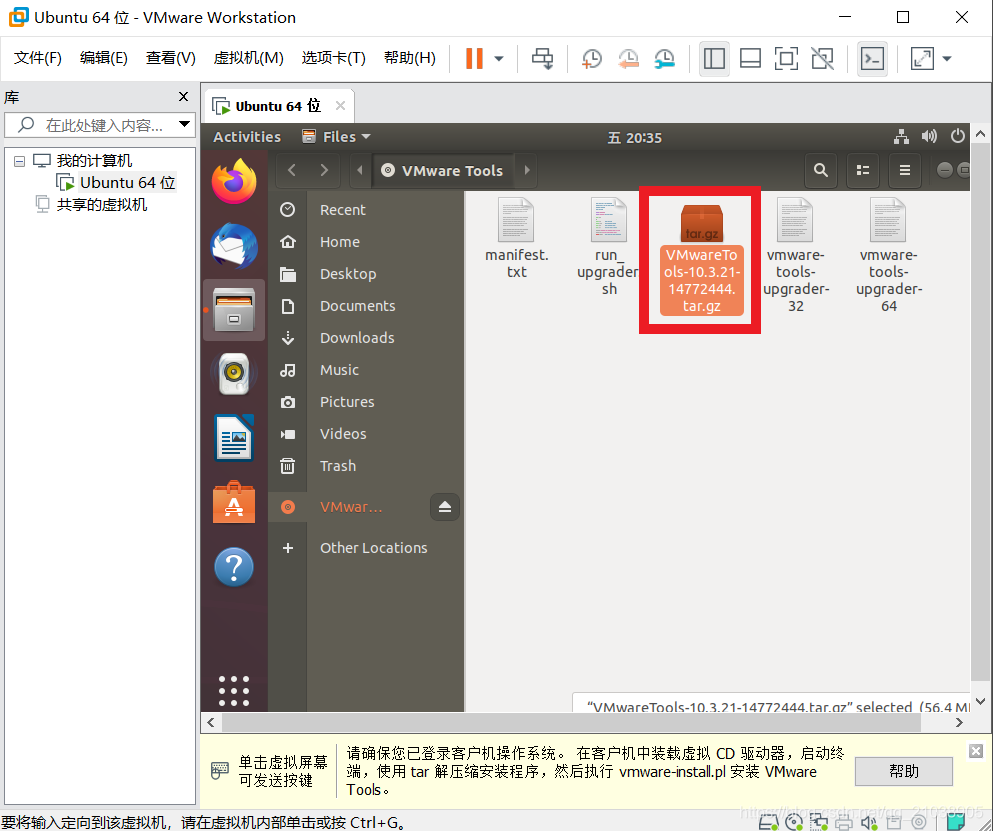
Task: Open the Help dock icon
Action: coord(234,567)
